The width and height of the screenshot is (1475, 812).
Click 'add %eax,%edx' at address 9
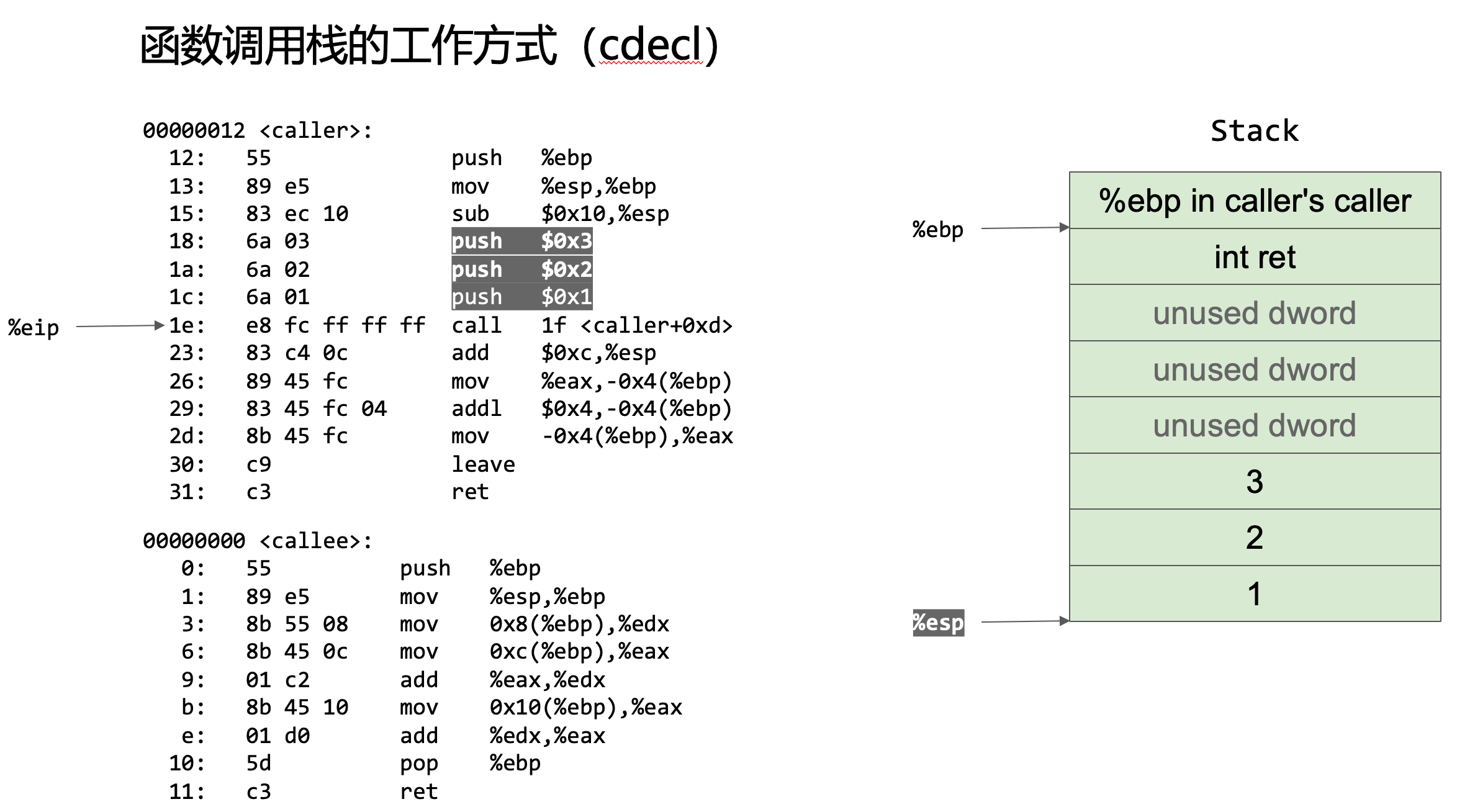pos(502,680)
